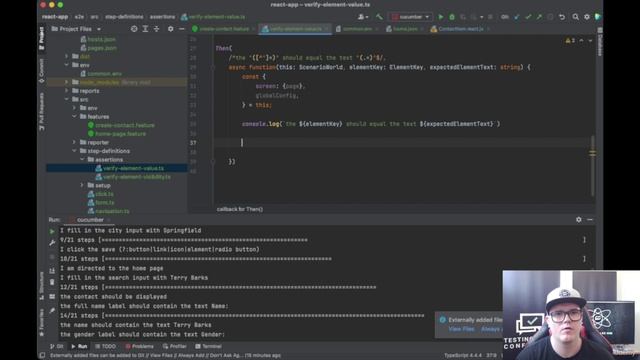Go to next highlighted problem arrow

click(590, 41)
